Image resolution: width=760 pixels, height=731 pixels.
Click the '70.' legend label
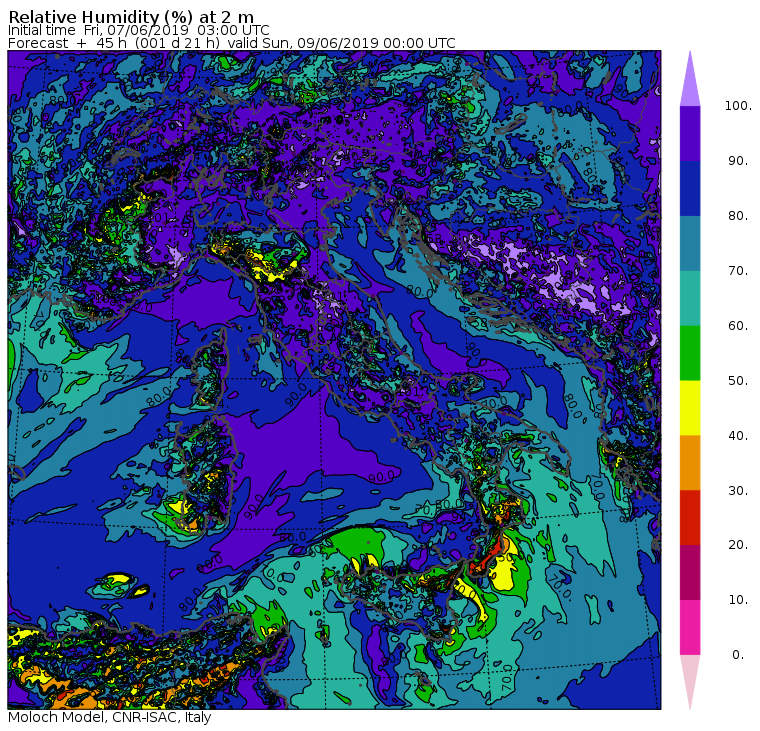point(738,270)
